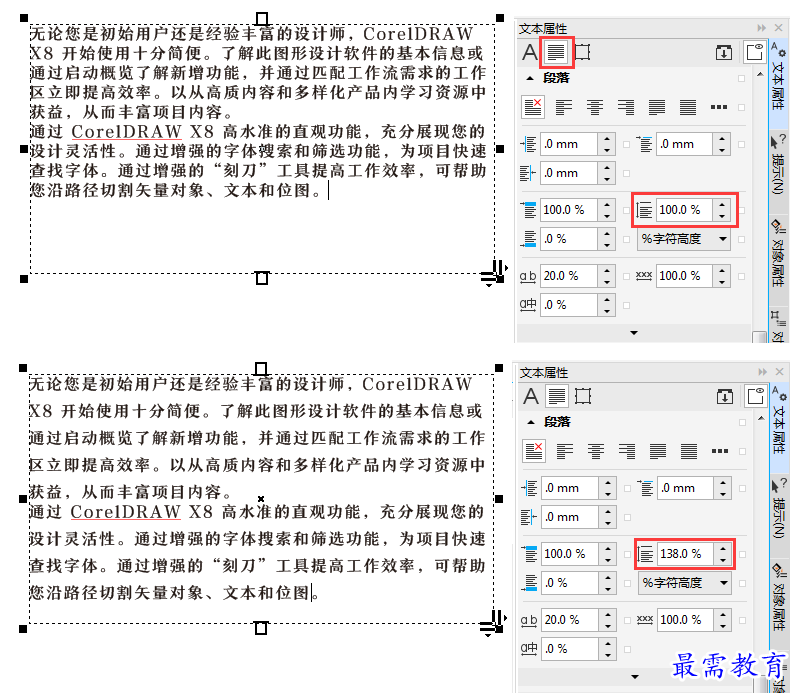The image size is (794, 697).
Task: Decrease upper panel line spacing with down arrow
Action: 722,215
